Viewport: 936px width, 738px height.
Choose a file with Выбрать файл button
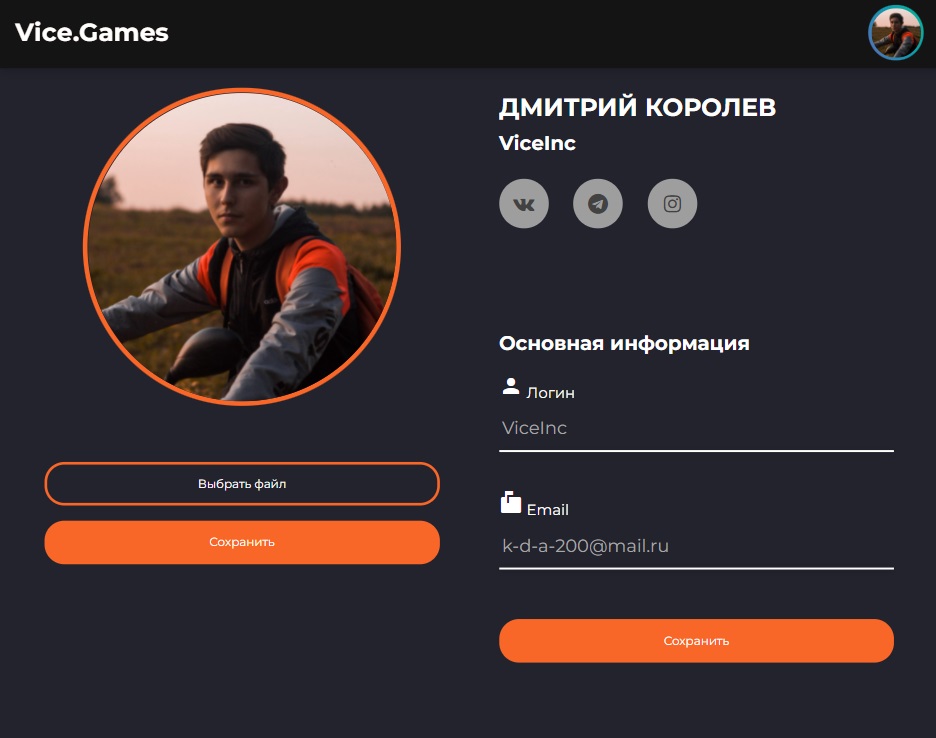242,484
